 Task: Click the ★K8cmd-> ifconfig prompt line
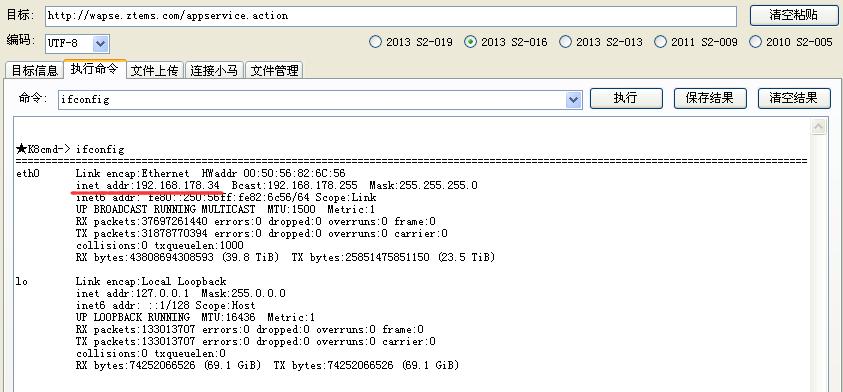[x=70, y=149]
